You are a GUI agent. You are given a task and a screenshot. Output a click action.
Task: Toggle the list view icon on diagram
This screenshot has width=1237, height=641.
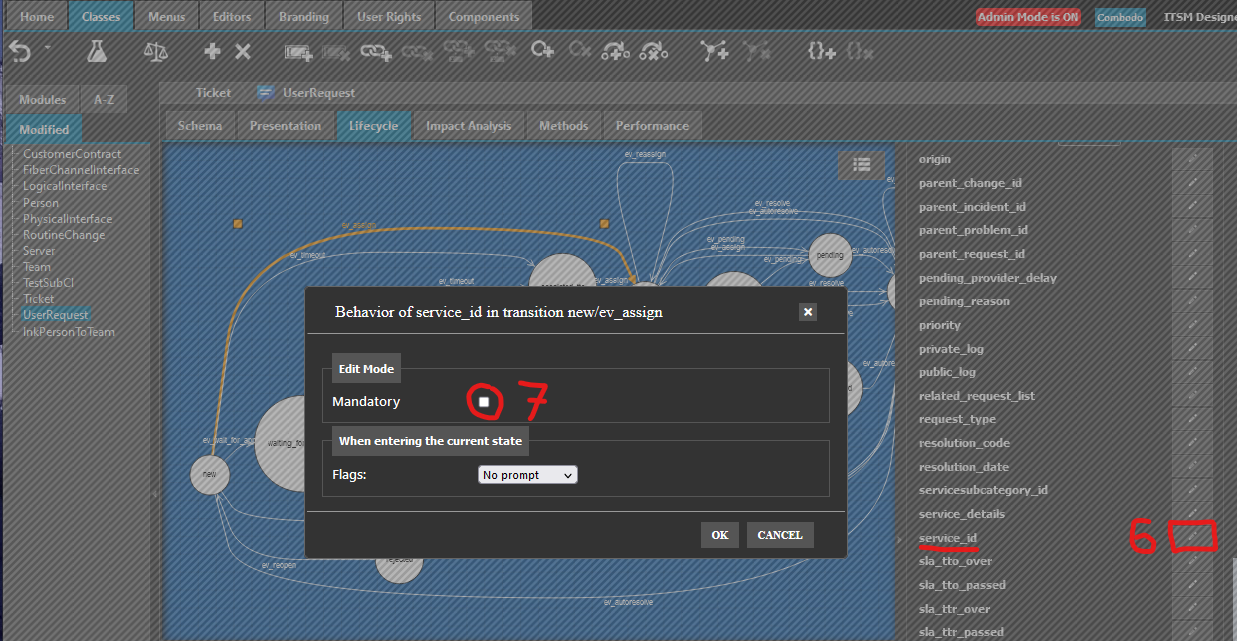pos(861,164)
